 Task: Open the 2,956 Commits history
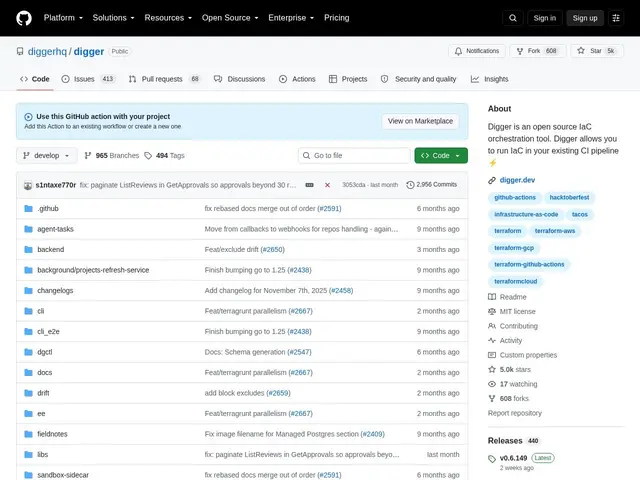coord(432,185)
